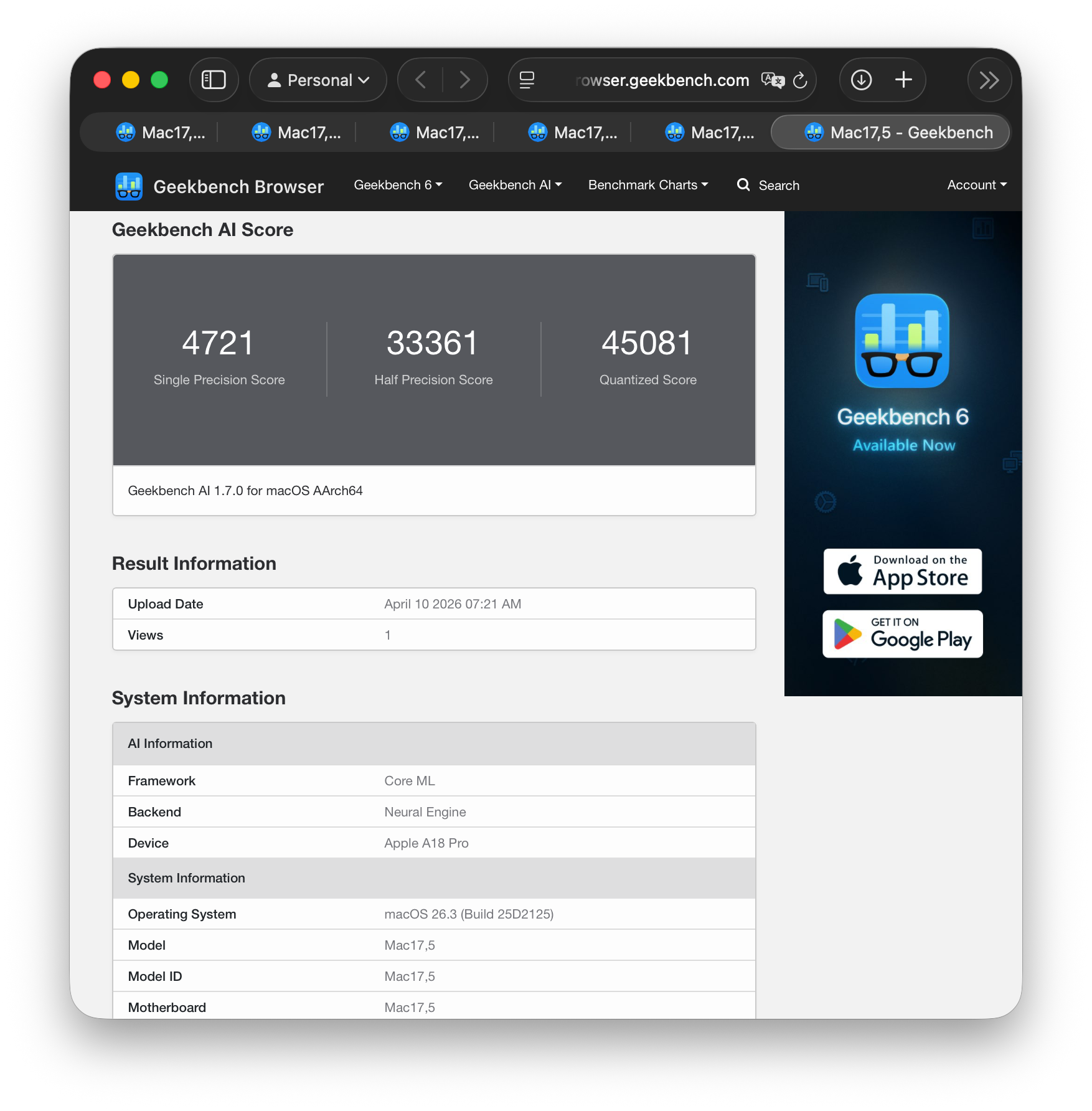Click the forward navigation arrow
Screen dimensions: 1092x1111
pos(464,80)
